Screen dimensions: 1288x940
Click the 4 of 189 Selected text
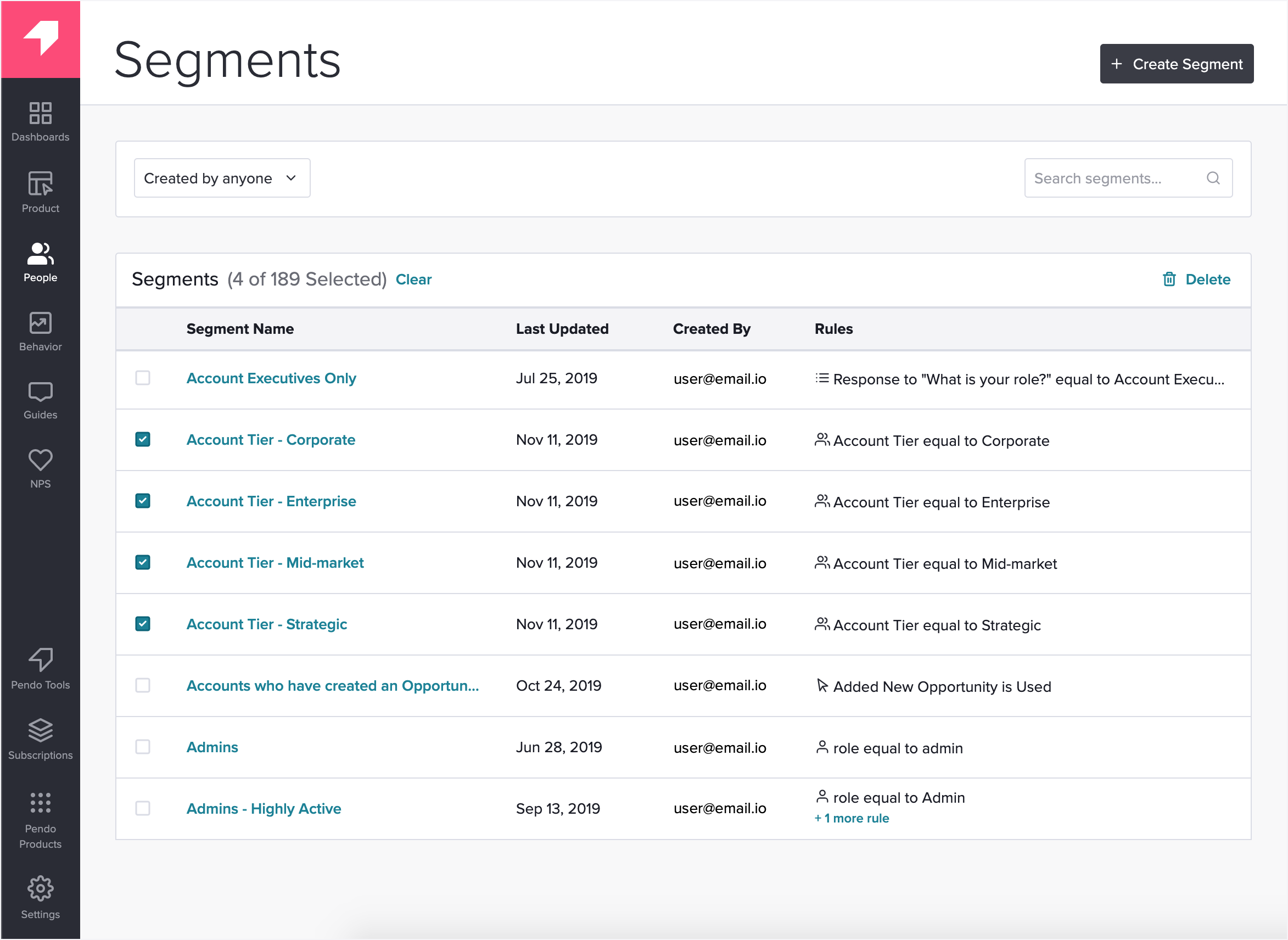[307, 279]
